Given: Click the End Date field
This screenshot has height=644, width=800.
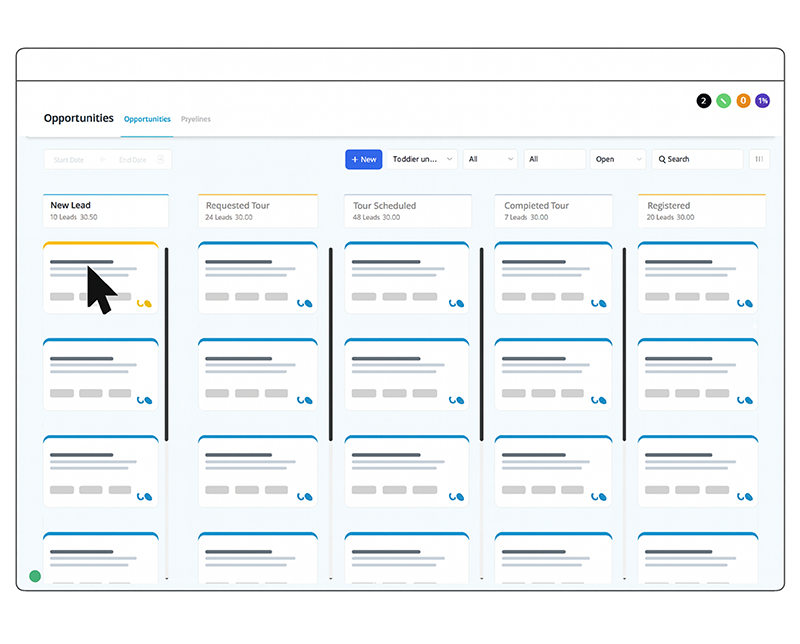Looking at the screenshot, I should (x=133, y=160).
